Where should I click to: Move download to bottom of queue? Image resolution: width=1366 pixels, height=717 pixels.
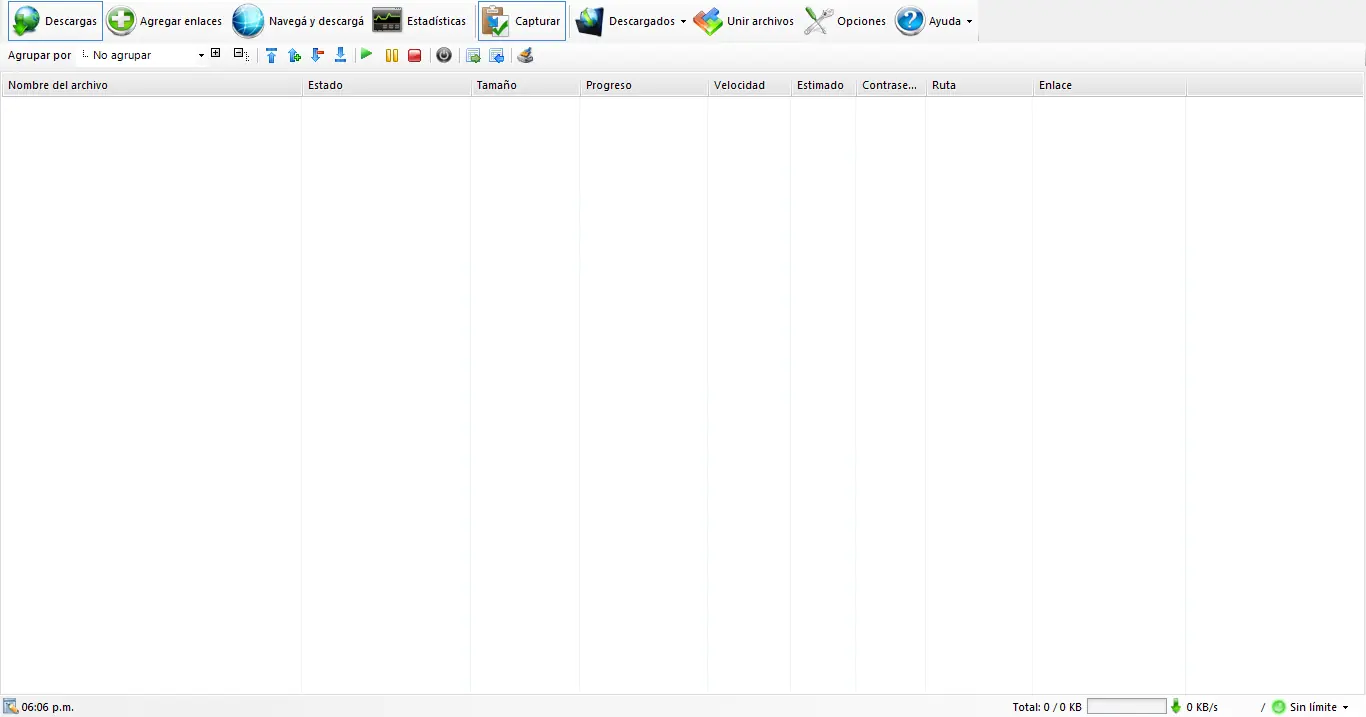point(340,56)
